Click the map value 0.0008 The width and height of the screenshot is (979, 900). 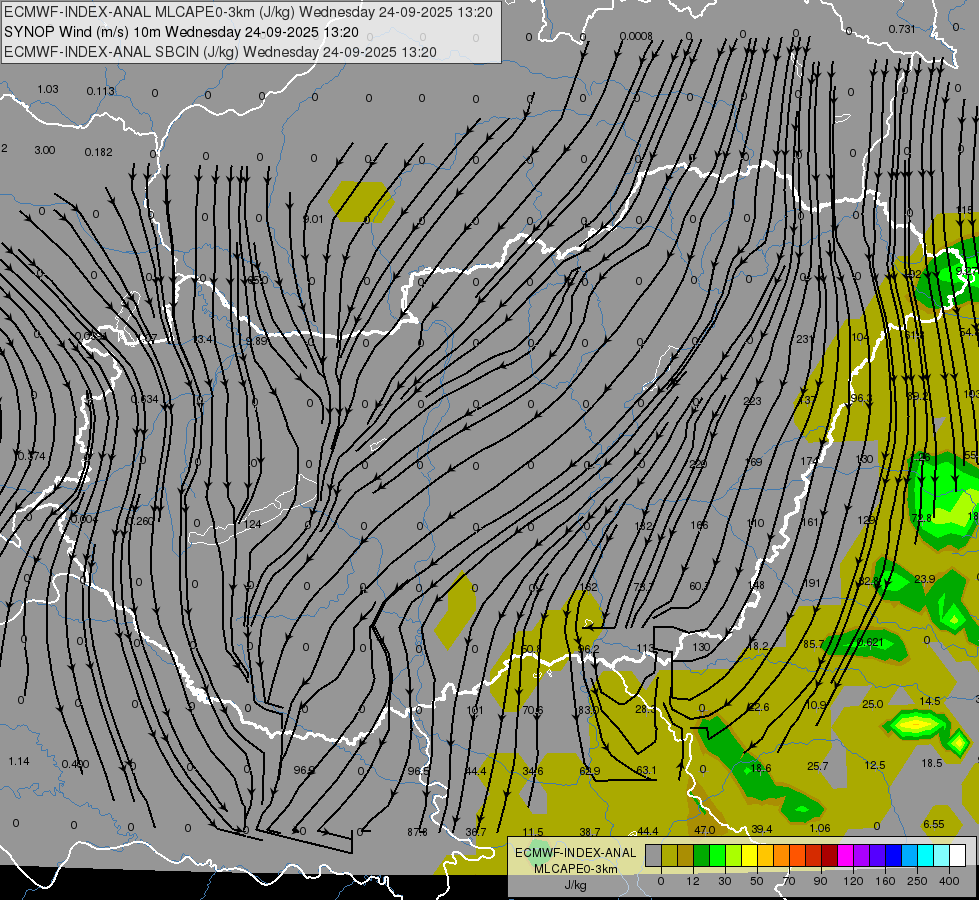coord(636,36)
